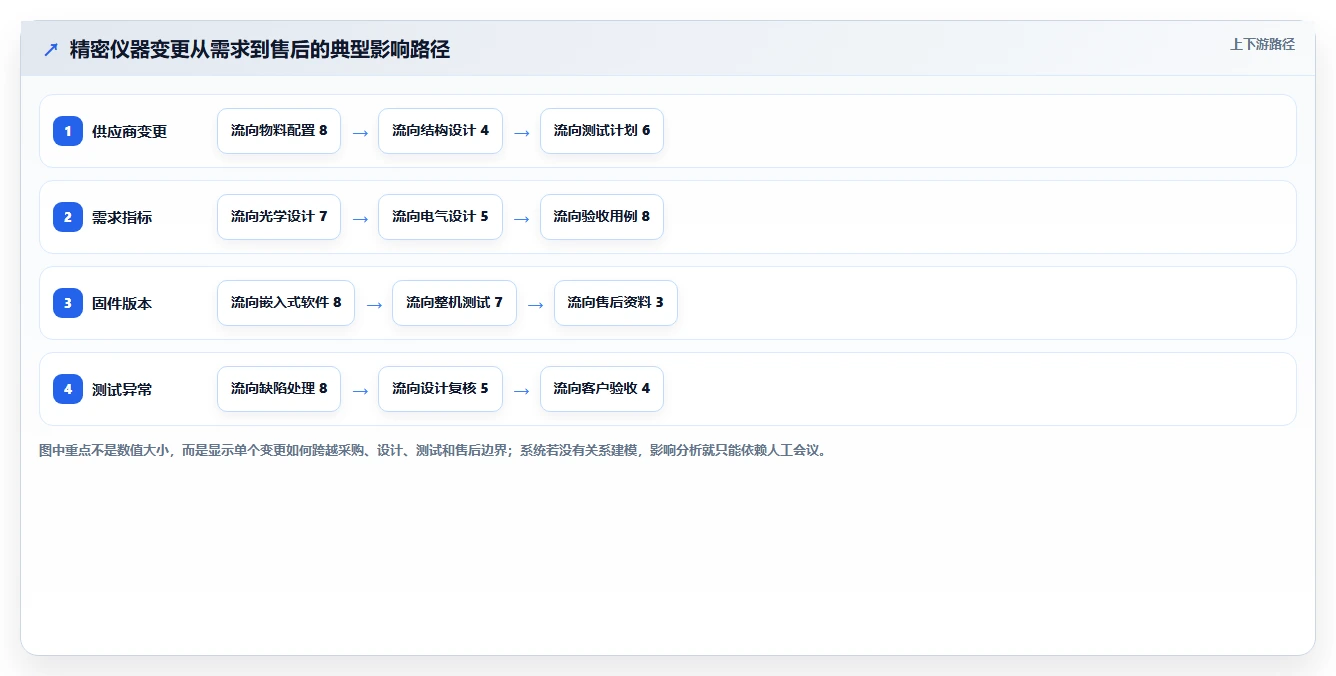Click the 固件版本 row label
The image size is (1336, 676).
point(122,303)
